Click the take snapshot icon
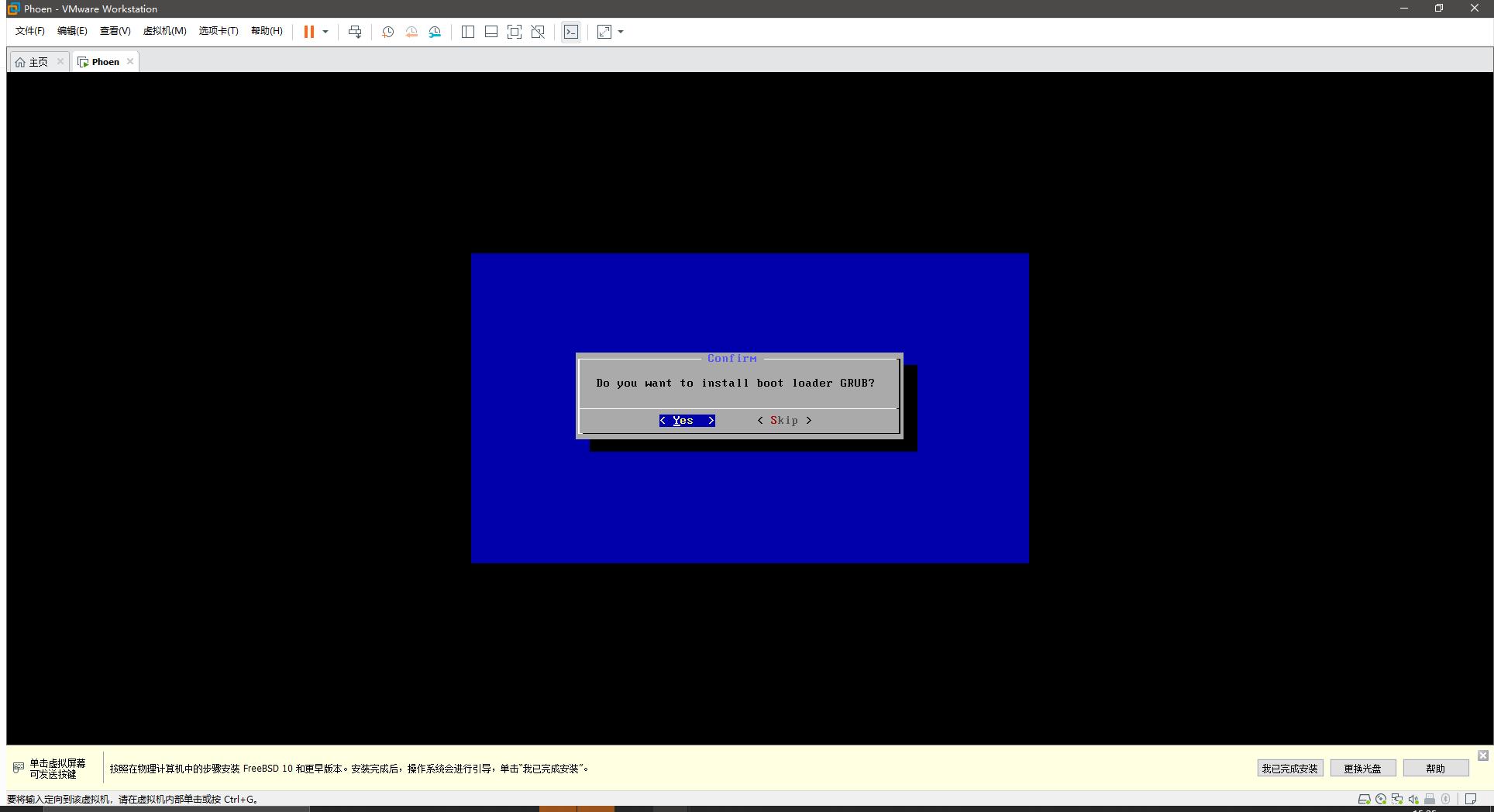 pyautogui.click(x=387, y=32)
